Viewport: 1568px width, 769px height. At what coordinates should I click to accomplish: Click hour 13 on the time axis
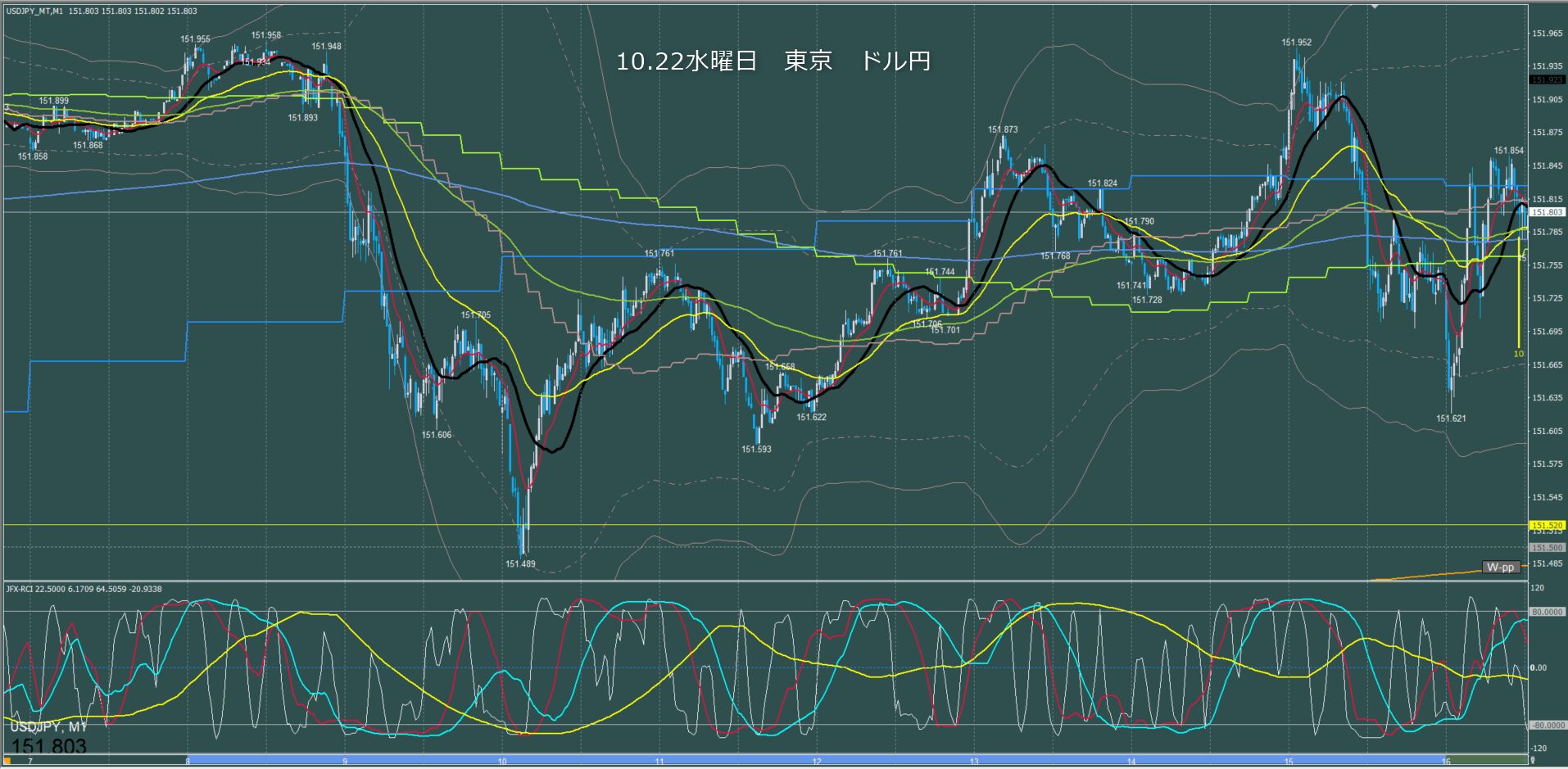(974, 761)
